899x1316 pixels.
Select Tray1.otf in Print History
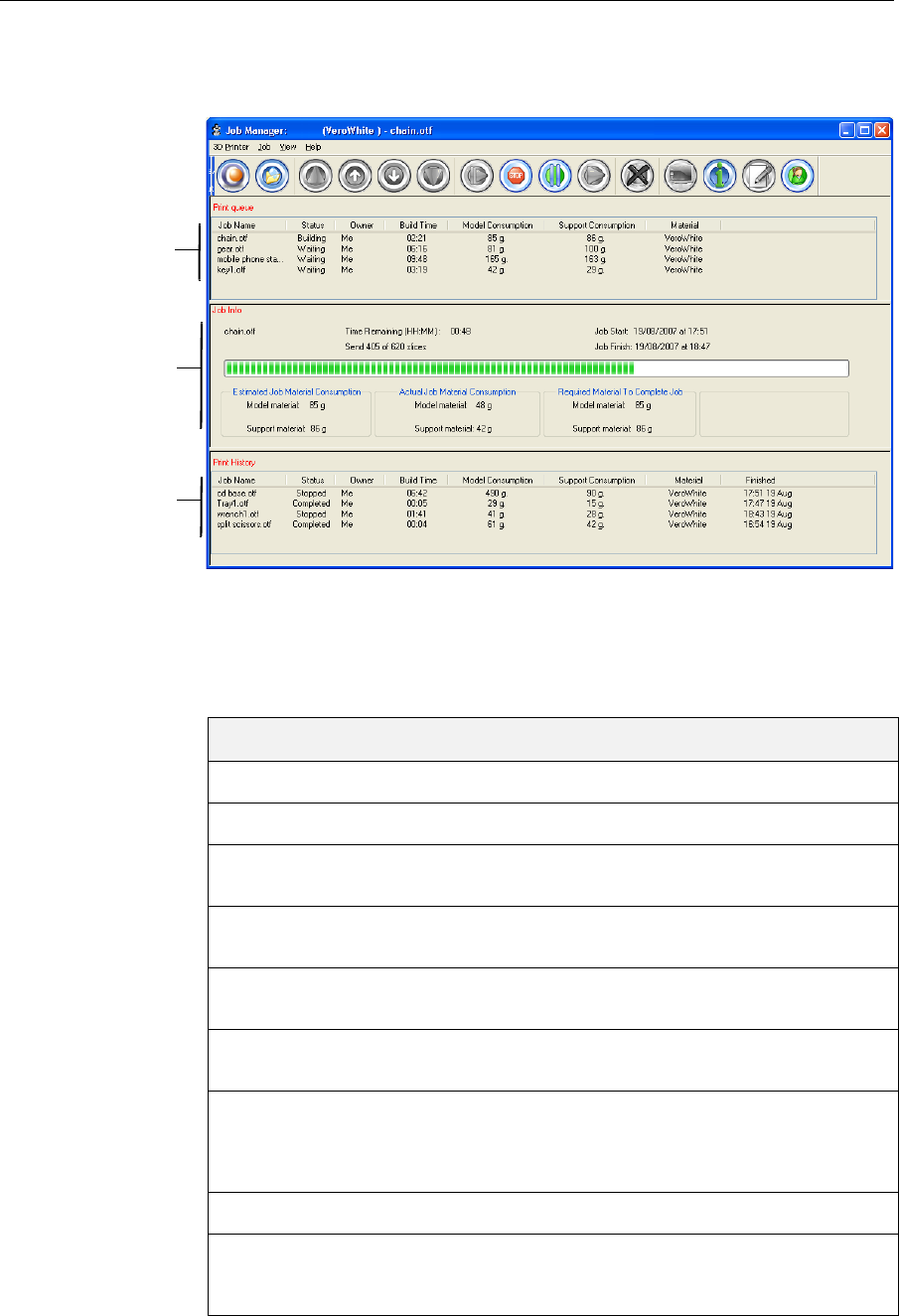point(232,504)
